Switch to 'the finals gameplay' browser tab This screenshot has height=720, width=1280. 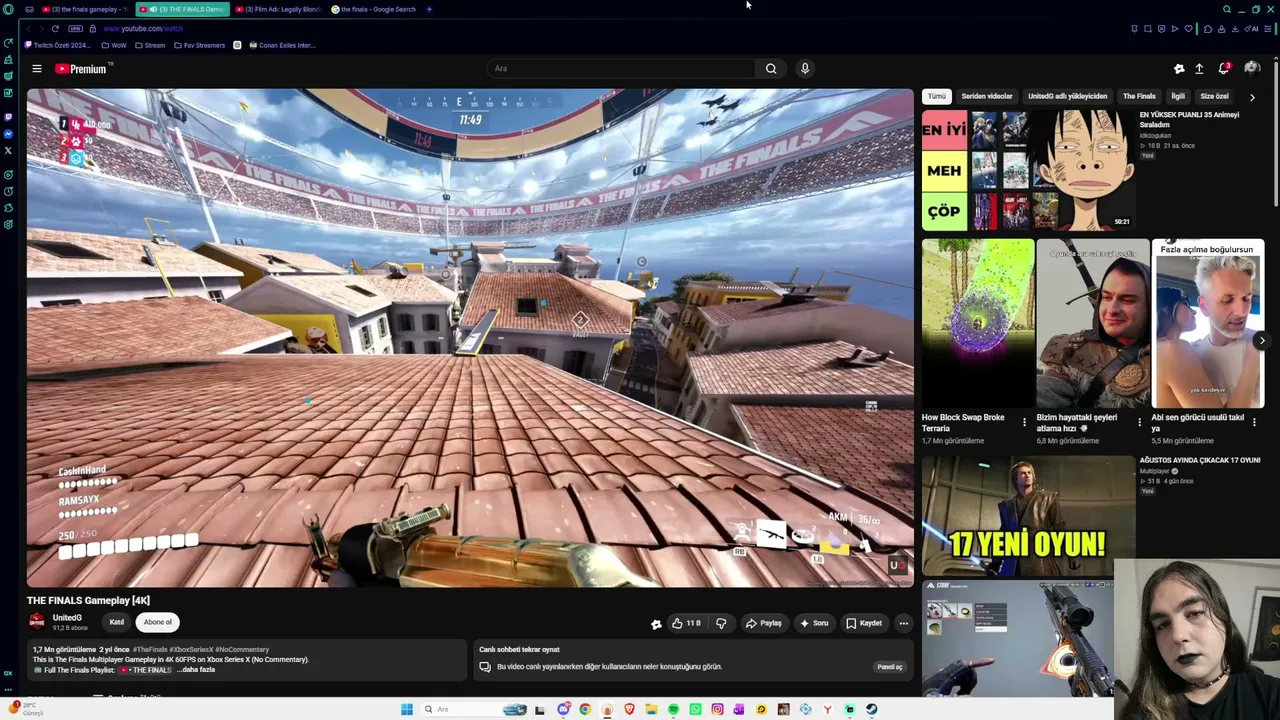click(85, 9)
